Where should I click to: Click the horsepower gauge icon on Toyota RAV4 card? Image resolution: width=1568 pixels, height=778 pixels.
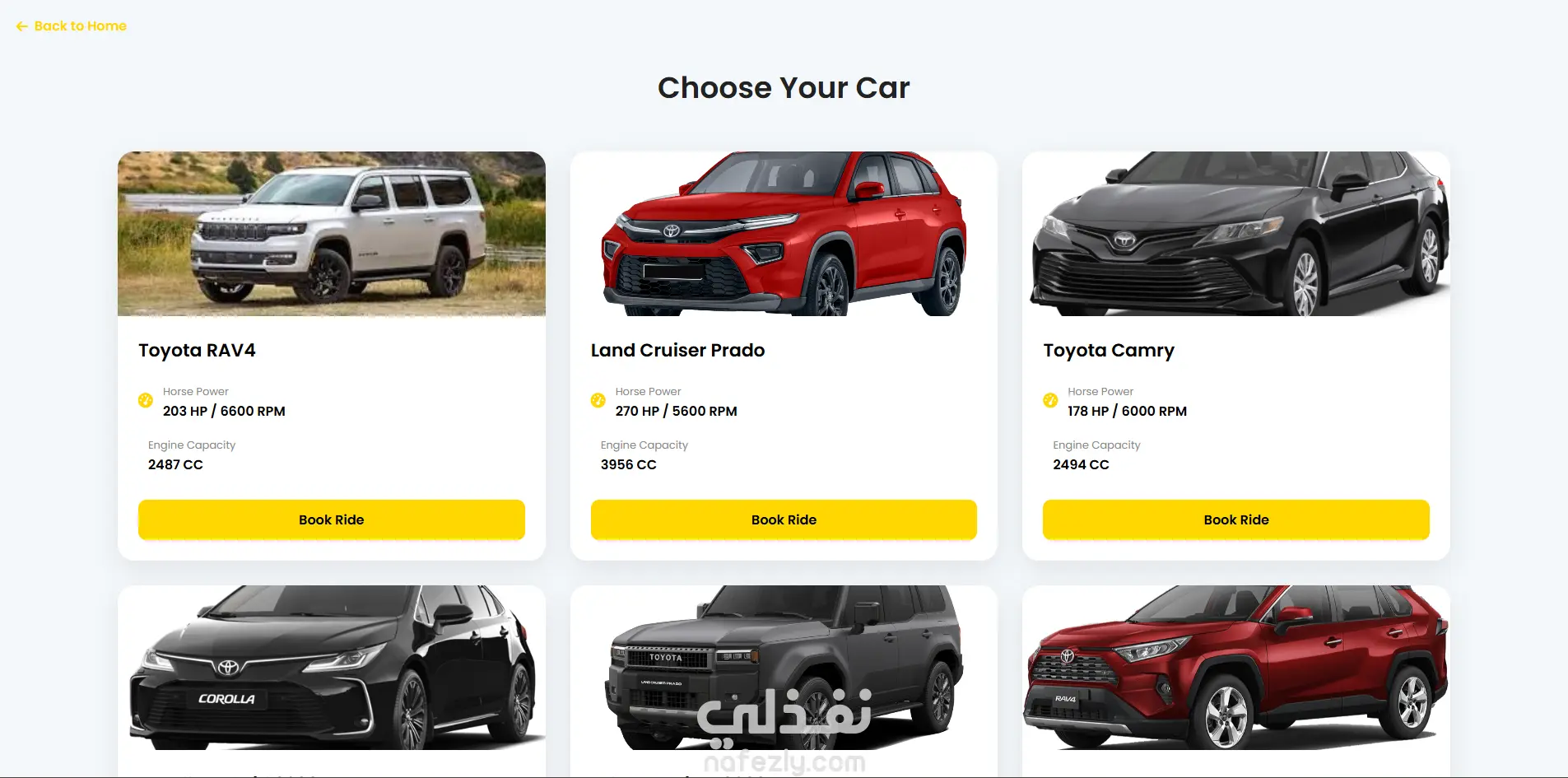[146, 401]
